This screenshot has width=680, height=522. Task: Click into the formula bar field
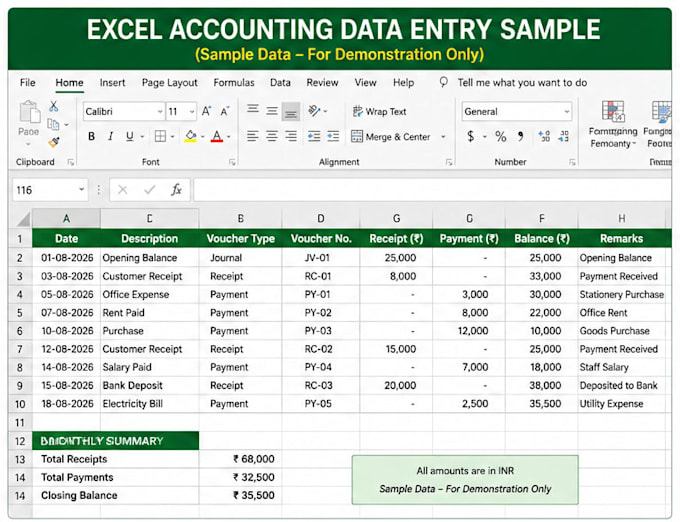point(432,190)
